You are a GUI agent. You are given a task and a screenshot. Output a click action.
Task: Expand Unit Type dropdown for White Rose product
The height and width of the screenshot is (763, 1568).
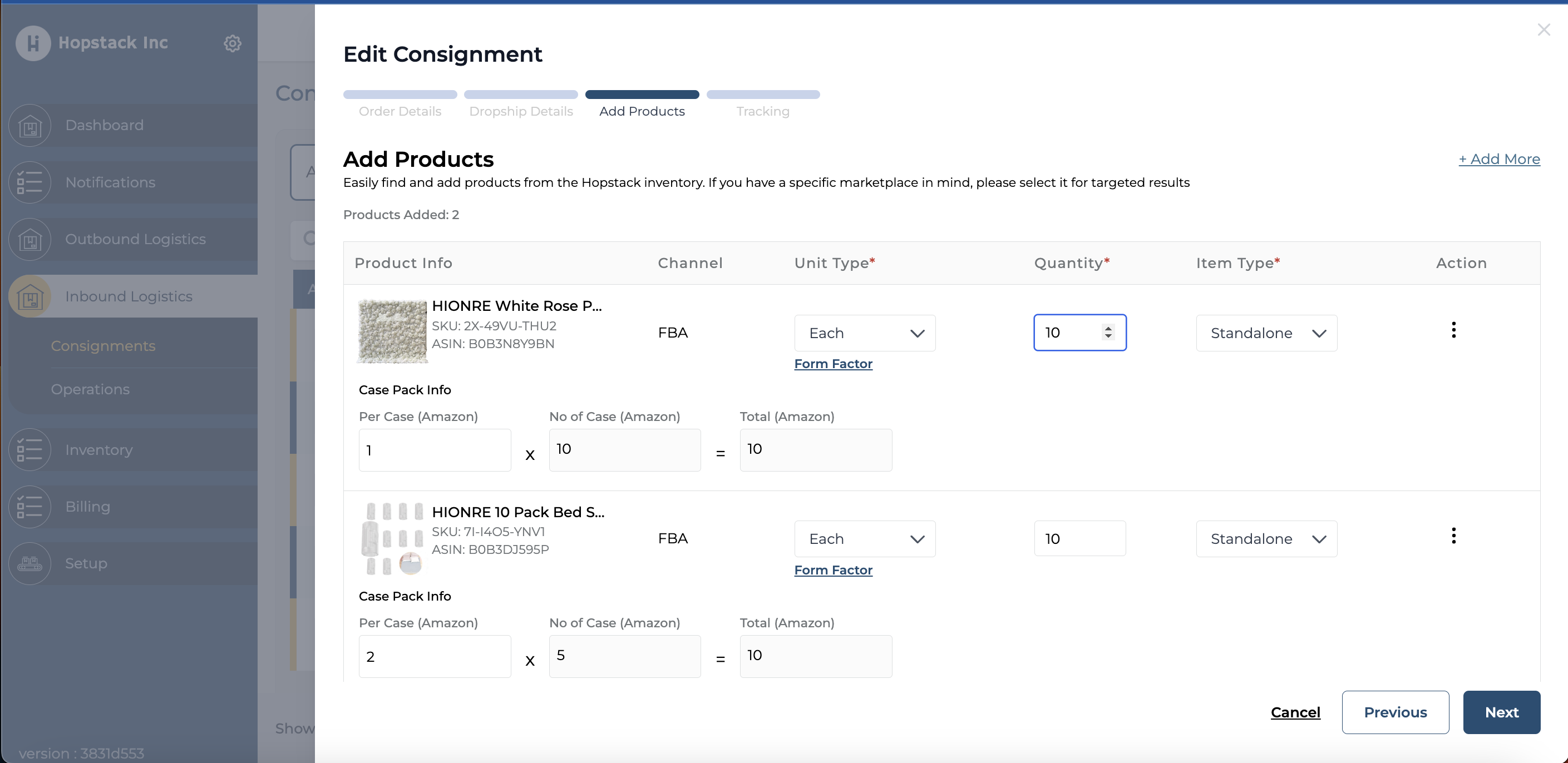tap(864, 334)
